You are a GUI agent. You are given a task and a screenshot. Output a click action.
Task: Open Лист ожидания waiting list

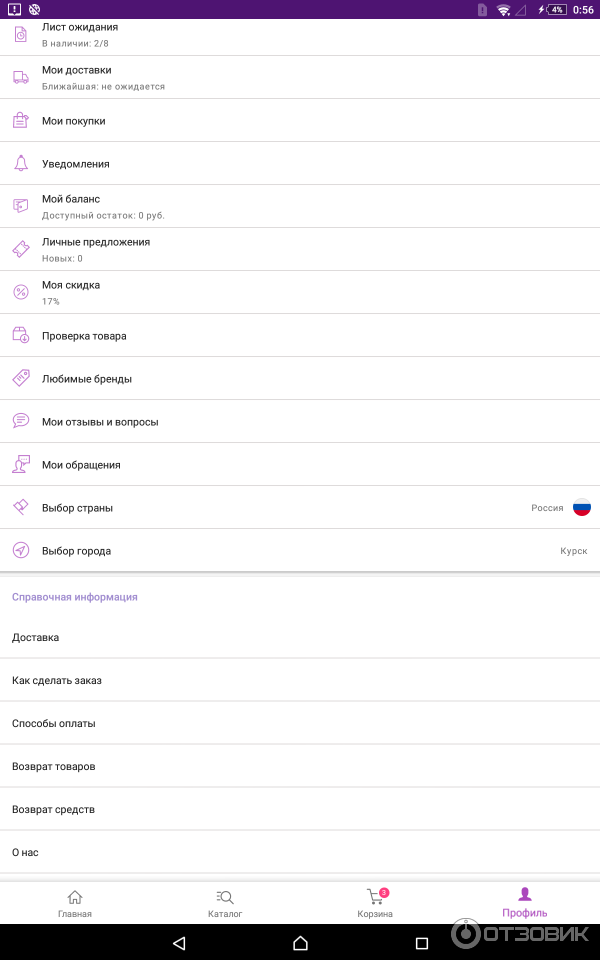[x=300, y=34]
